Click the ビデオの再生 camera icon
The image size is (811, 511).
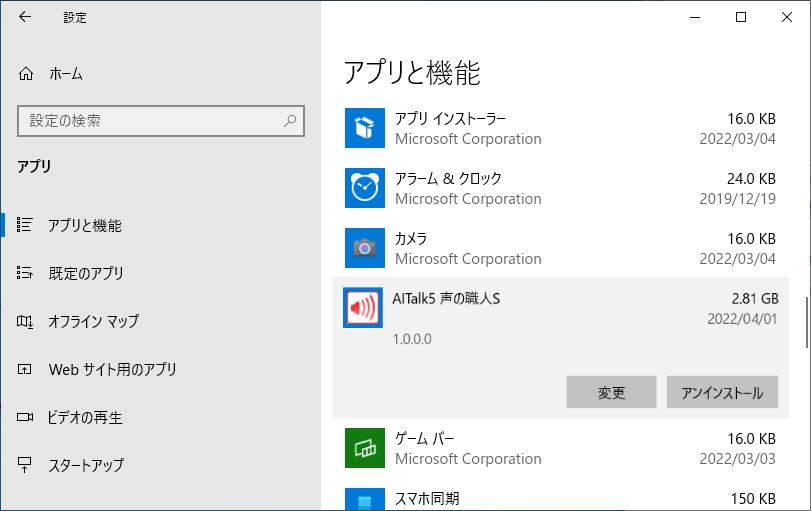coord(25,417)
